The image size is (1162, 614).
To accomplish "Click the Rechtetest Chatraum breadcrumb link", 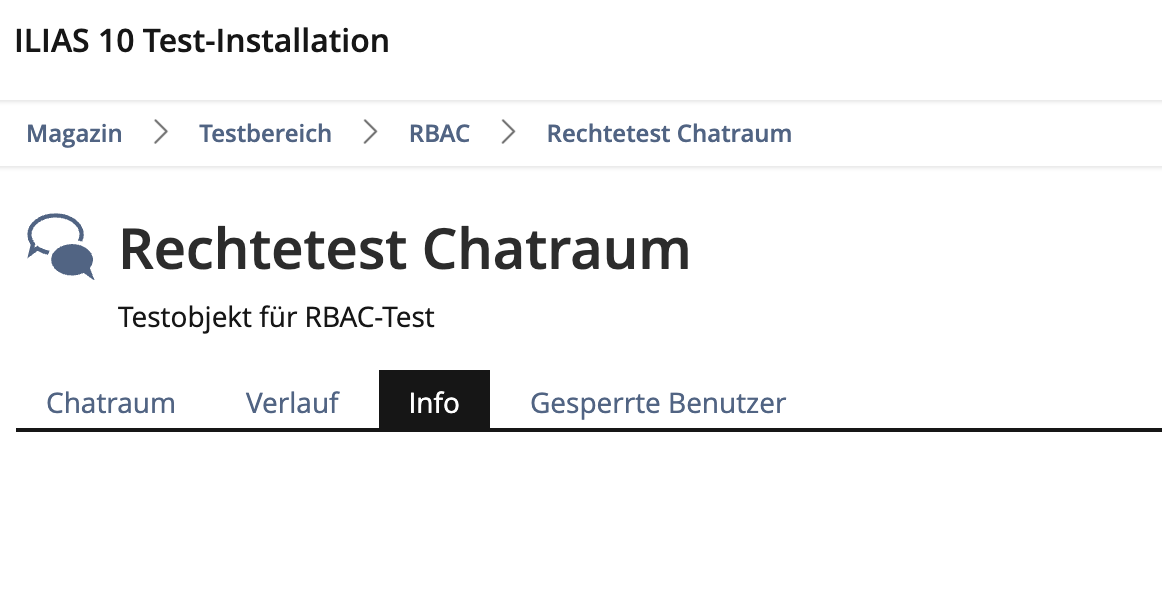I will coord(669,134).
